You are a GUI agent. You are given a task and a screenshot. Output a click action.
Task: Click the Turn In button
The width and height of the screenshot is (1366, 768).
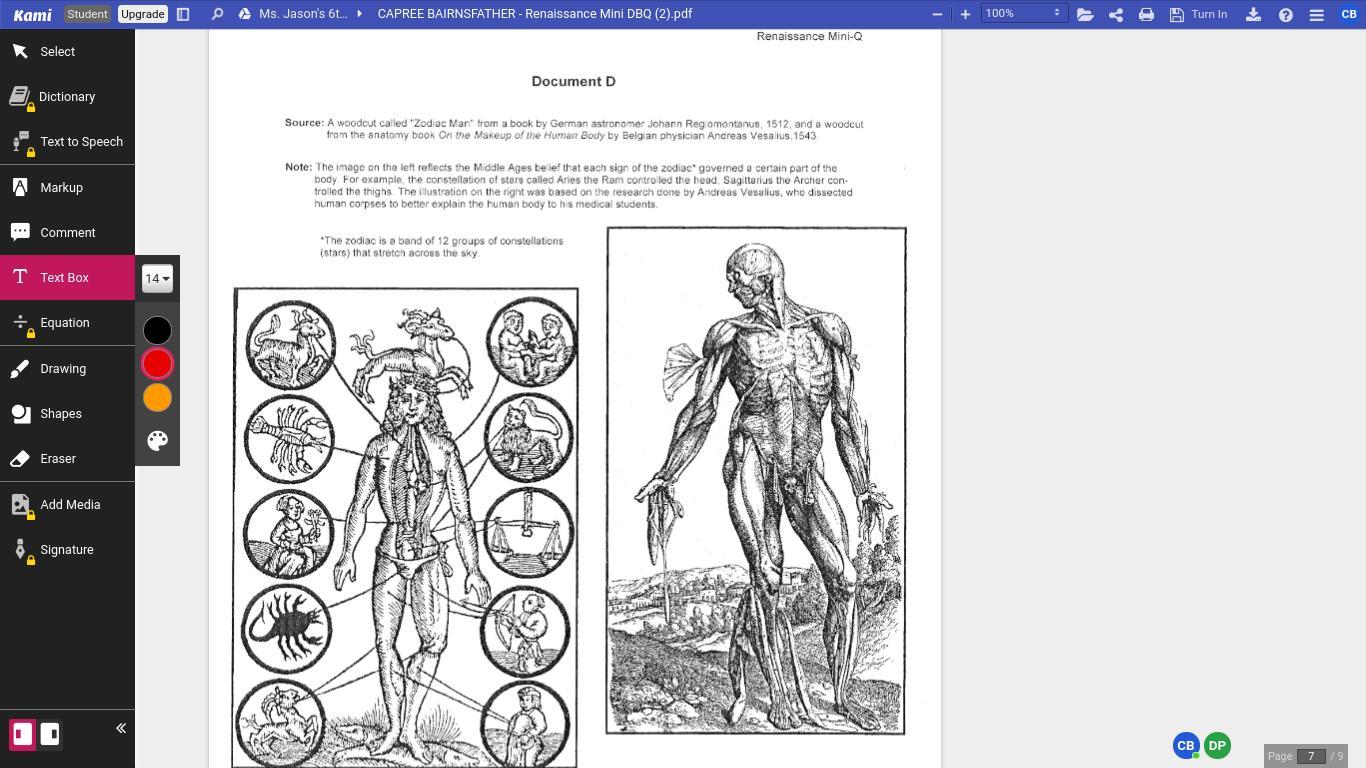[x=1198, y=14]
